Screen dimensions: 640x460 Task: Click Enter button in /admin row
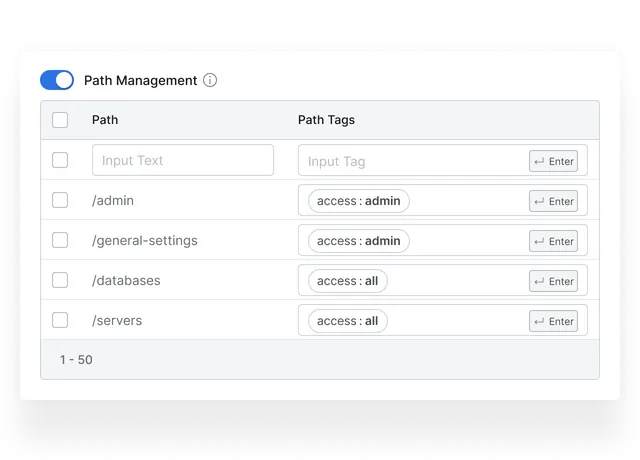(x=553, y=201)
